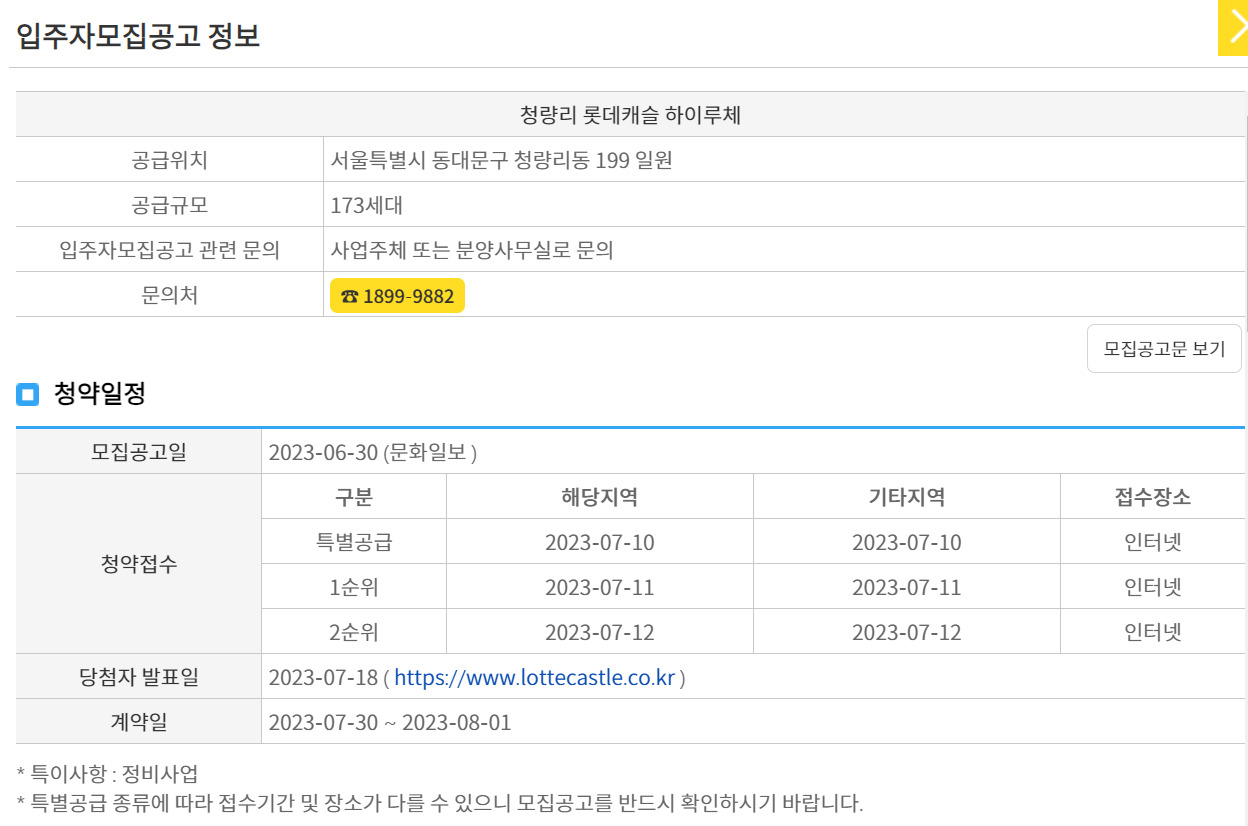Click the 해당지역 column header
The height and width of the screenshot is (826, 1248).
[600, 497]
